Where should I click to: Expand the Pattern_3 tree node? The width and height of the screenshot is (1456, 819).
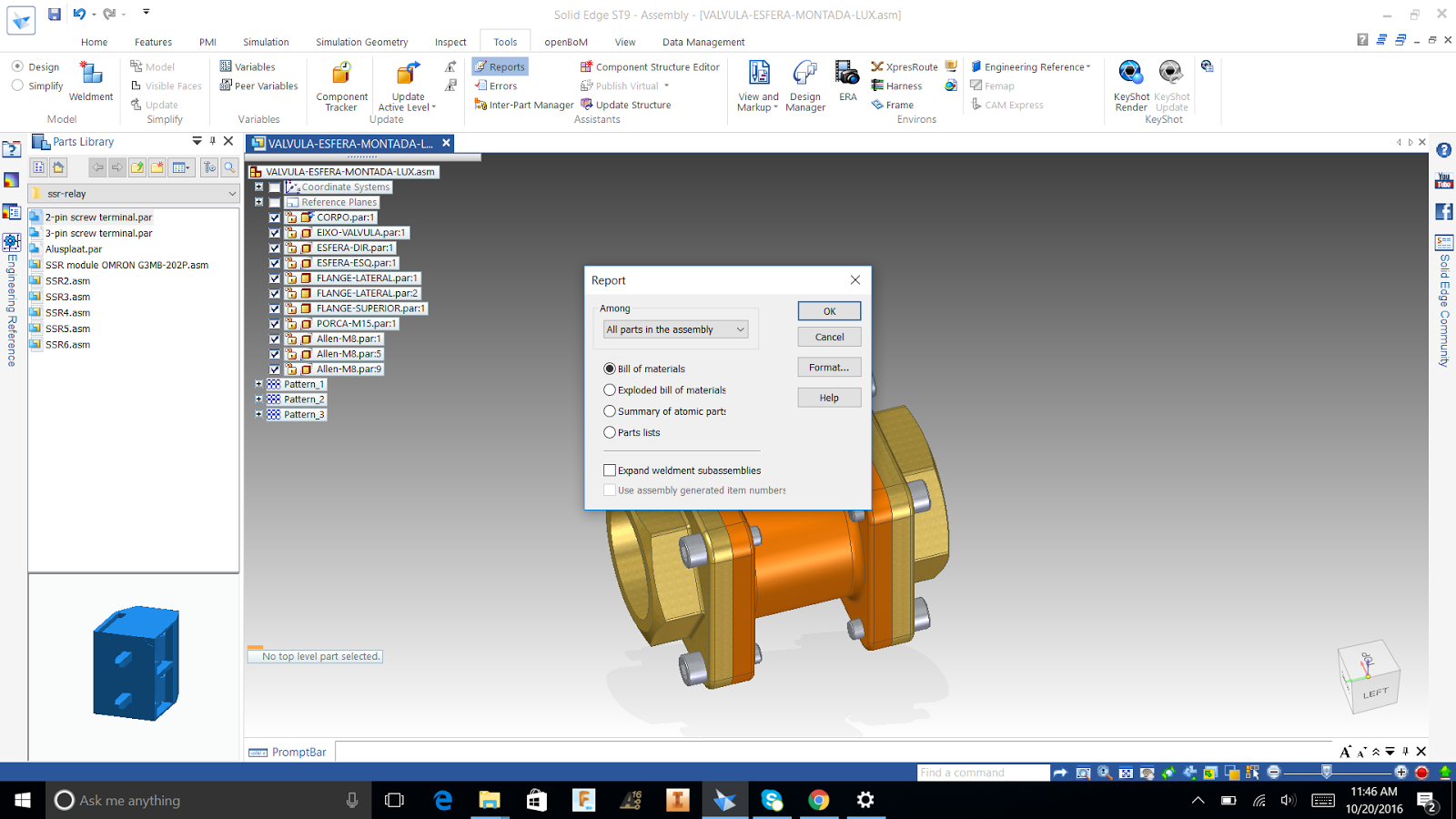[259, 414]
